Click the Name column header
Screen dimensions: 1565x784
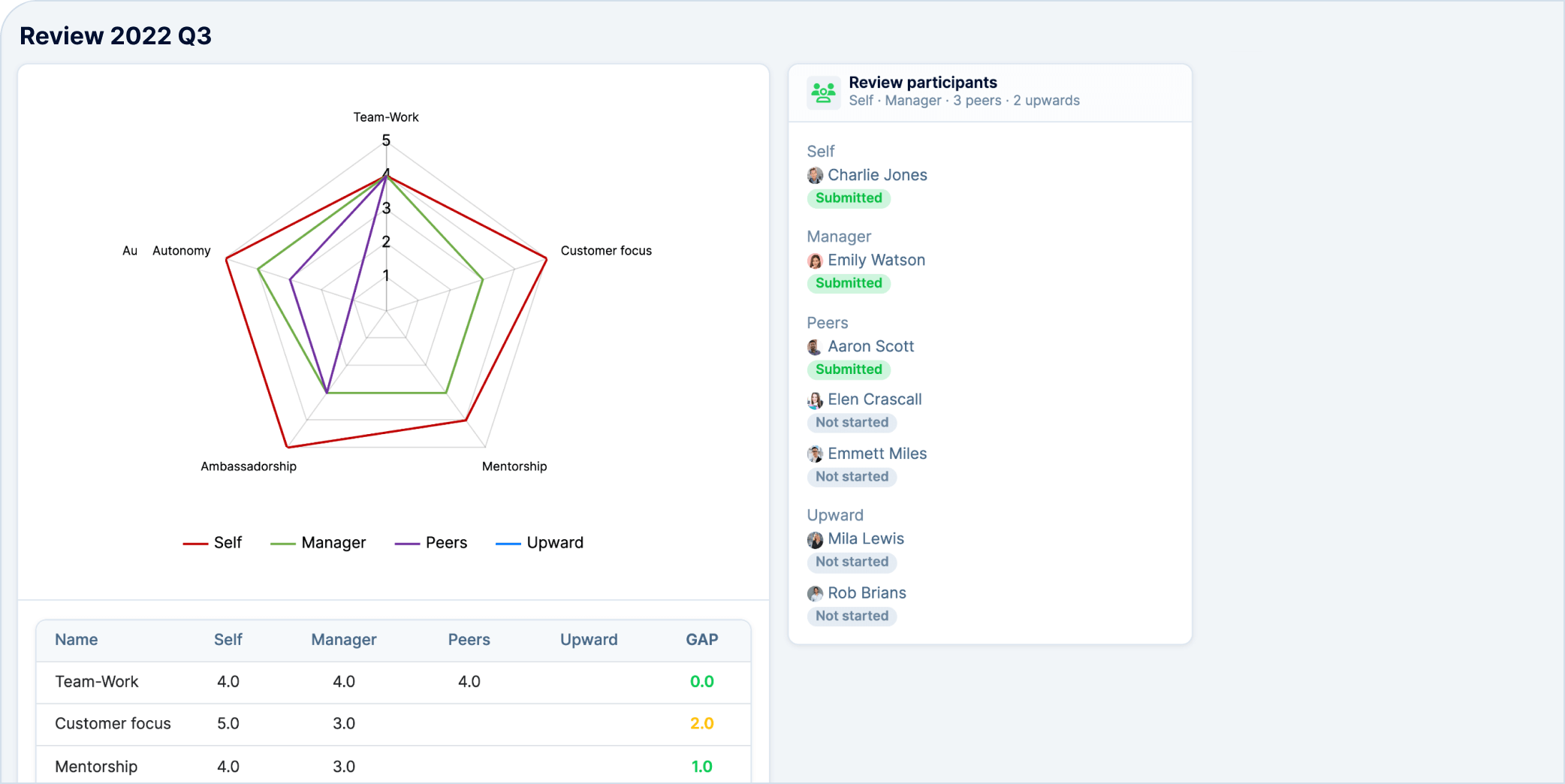click(77, 640)
